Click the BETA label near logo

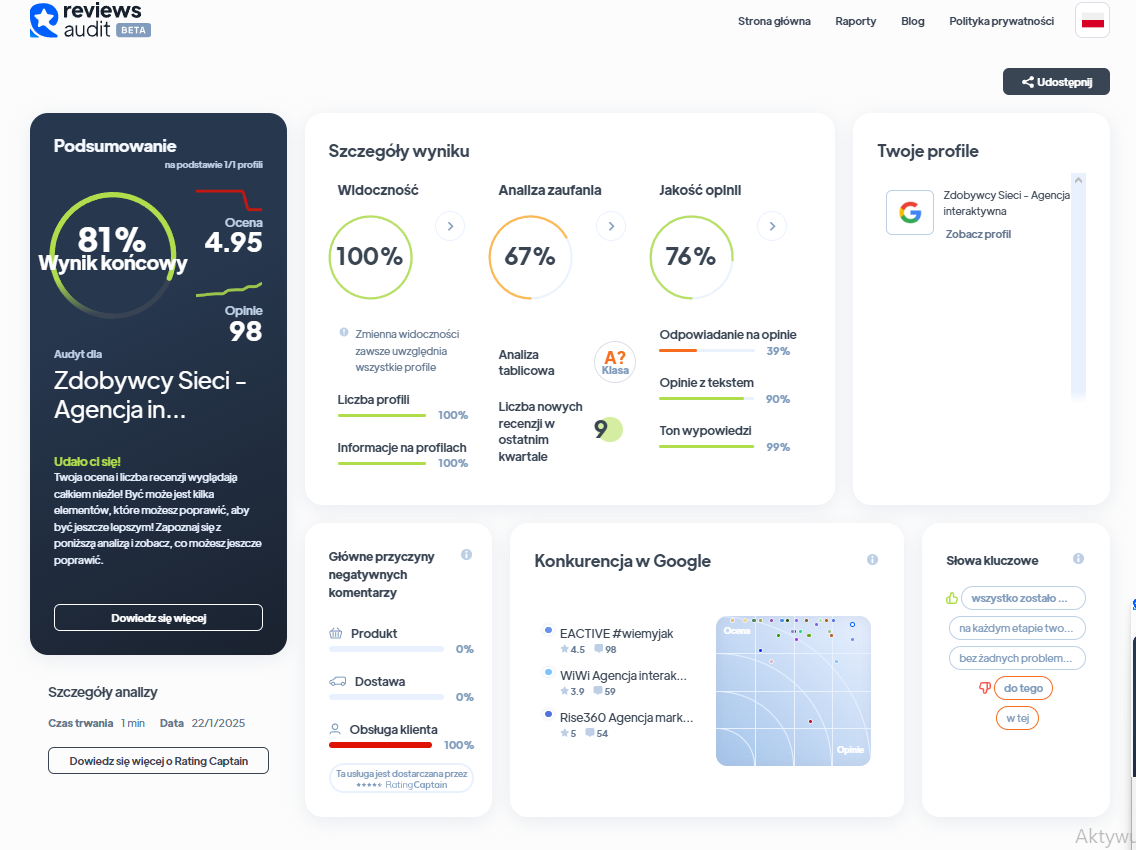(133, 30)
